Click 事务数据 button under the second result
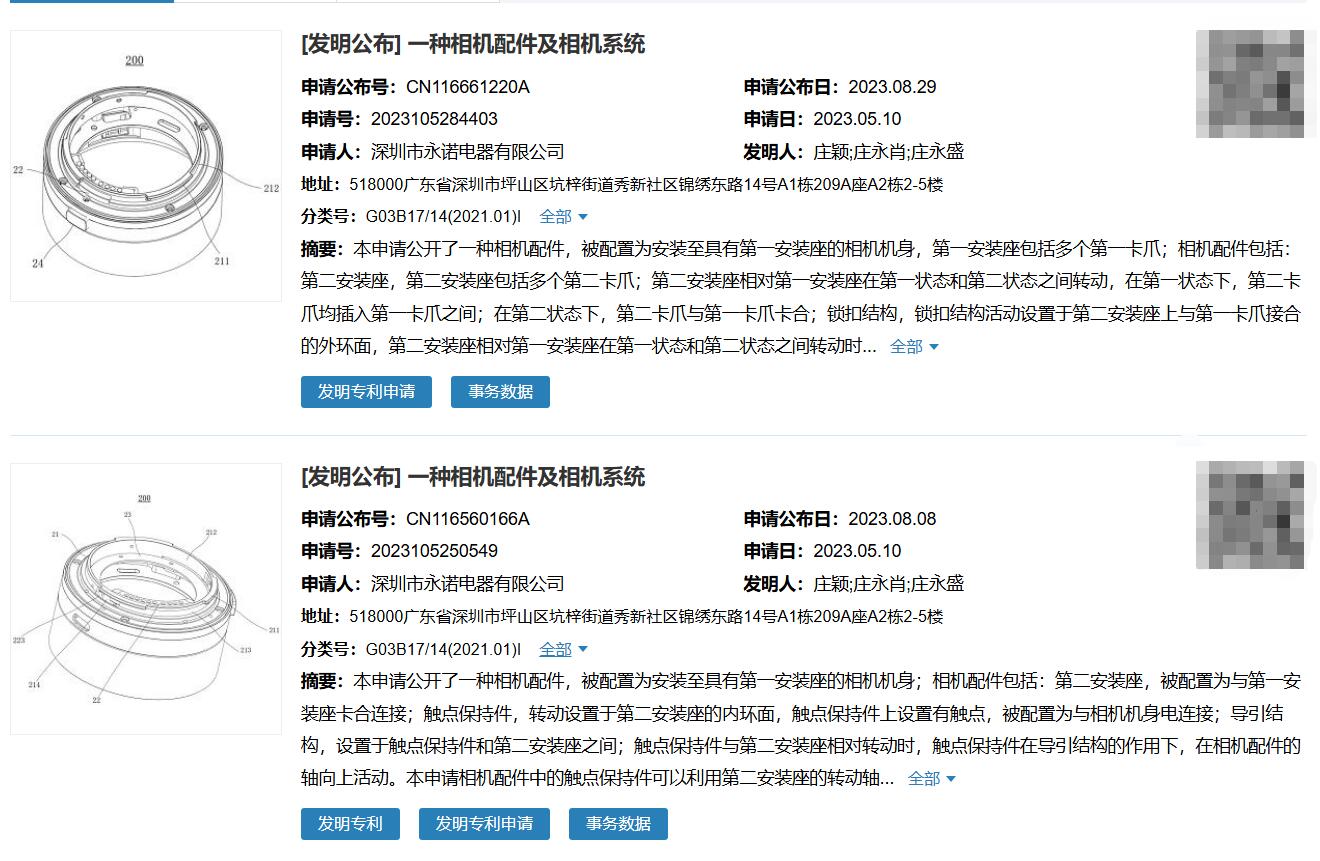Viewport: 1320px width, 861px height. point(618,824)
